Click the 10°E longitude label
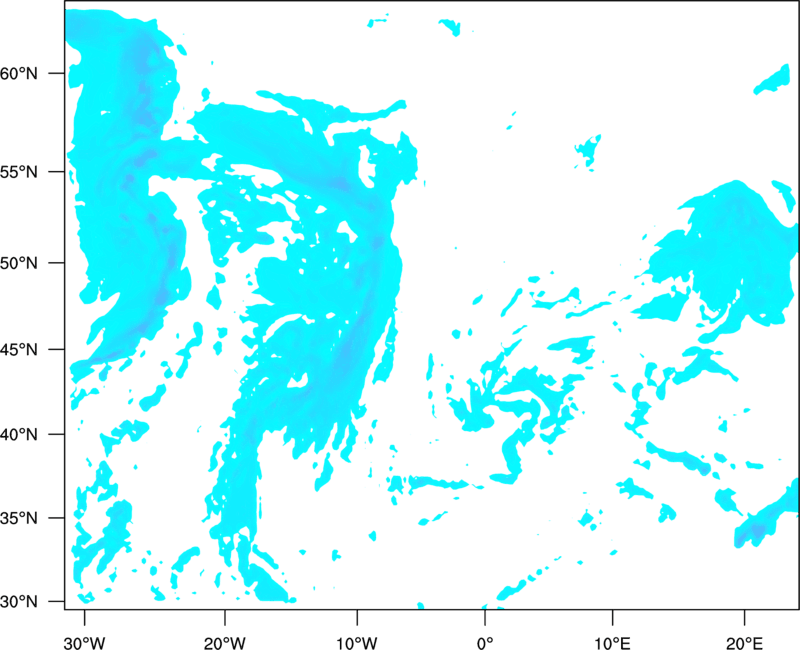The image size is (800, 650). [x=612, y=643]
